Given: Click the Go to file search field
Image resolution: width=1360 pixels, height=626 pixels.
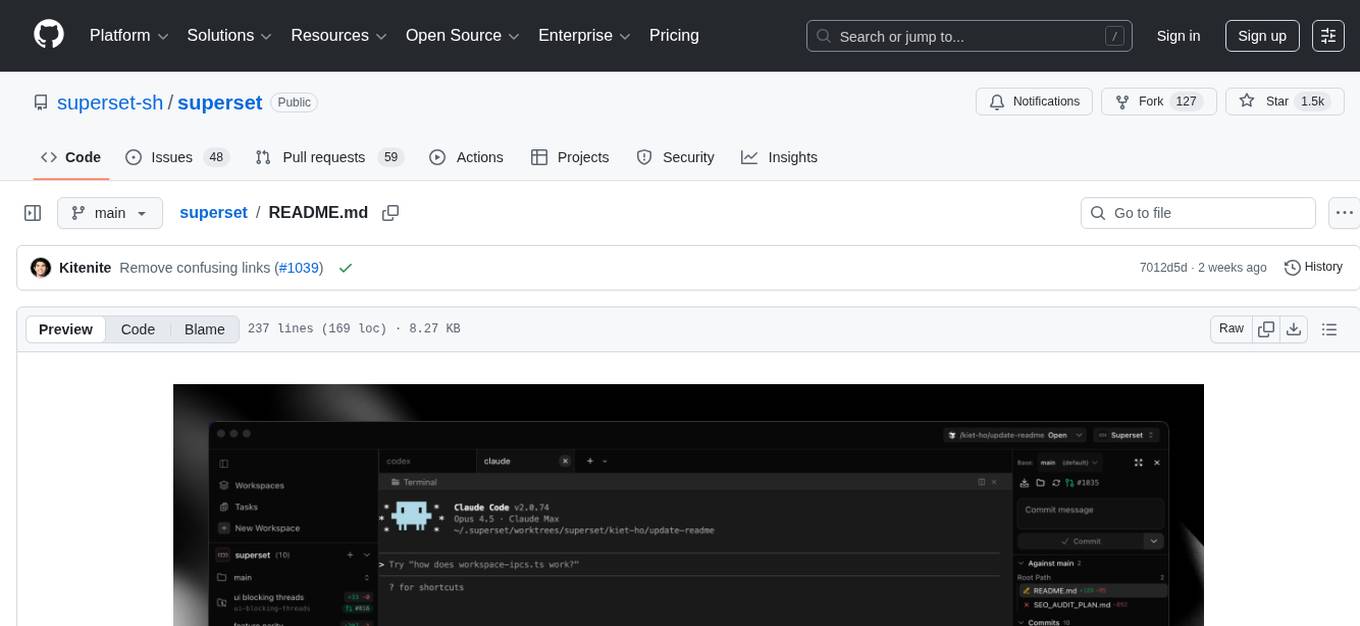Looking at the screenshot, I should (x=1197, y=212).
